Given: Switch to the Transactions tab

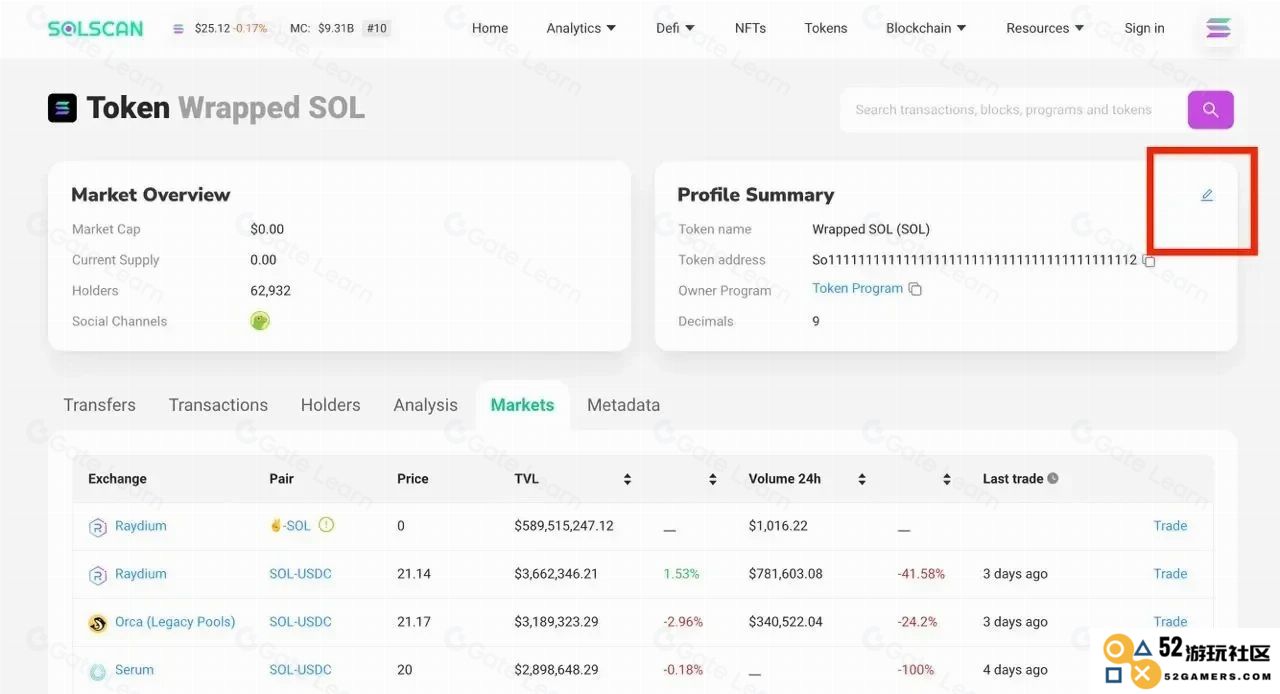Looking at the screenshot, I should tap(218, 405).
